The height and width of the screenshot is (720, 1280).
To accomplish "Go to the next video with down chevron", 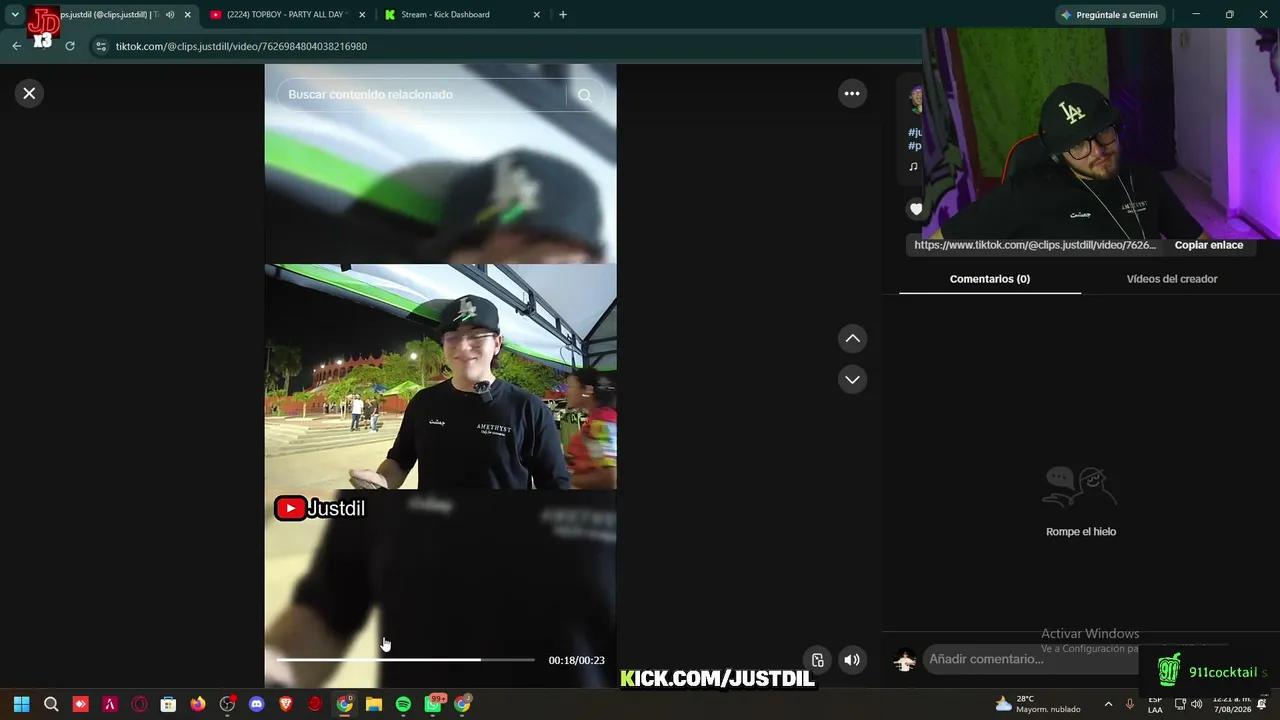I will pos(852,379).
